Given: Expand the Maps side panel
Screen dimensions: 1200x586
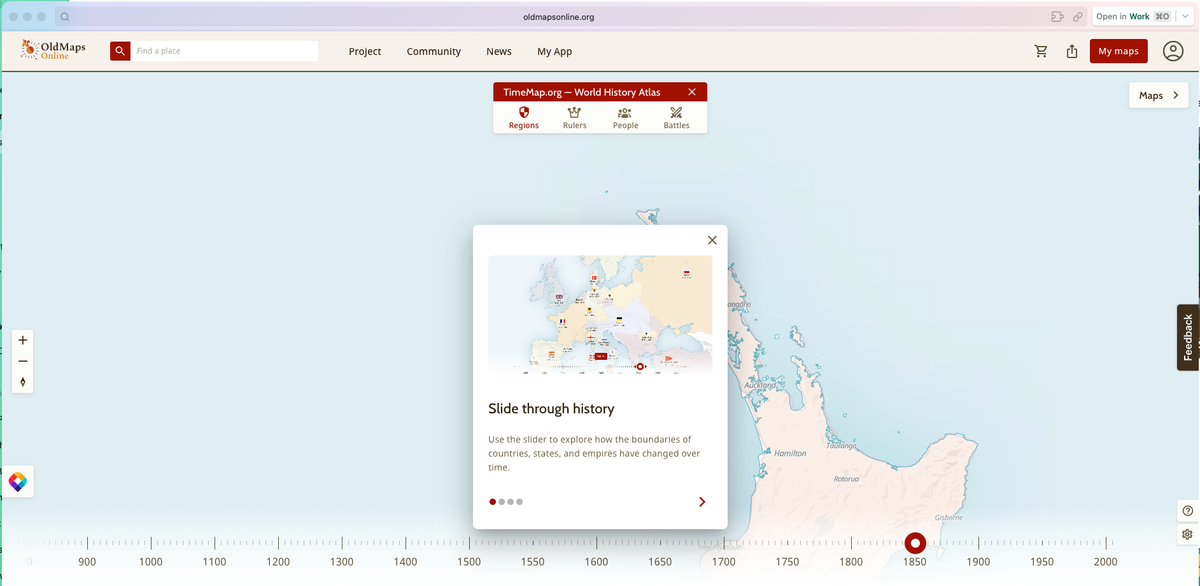Looking at the screenshot, I should pos(1159,96).
